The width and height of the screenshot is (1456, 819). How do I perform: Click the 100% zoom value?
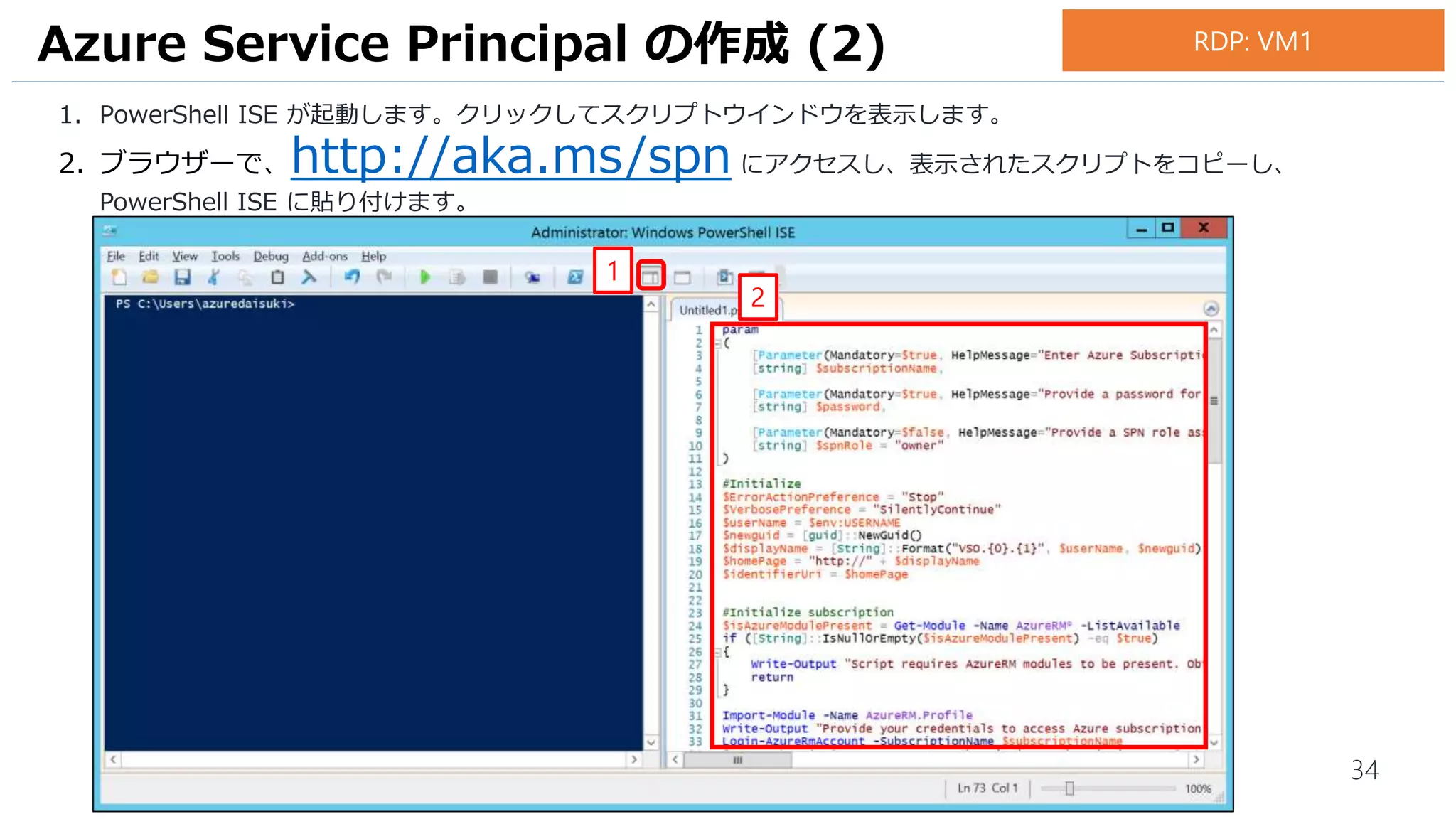click(x=1198, y=788)
